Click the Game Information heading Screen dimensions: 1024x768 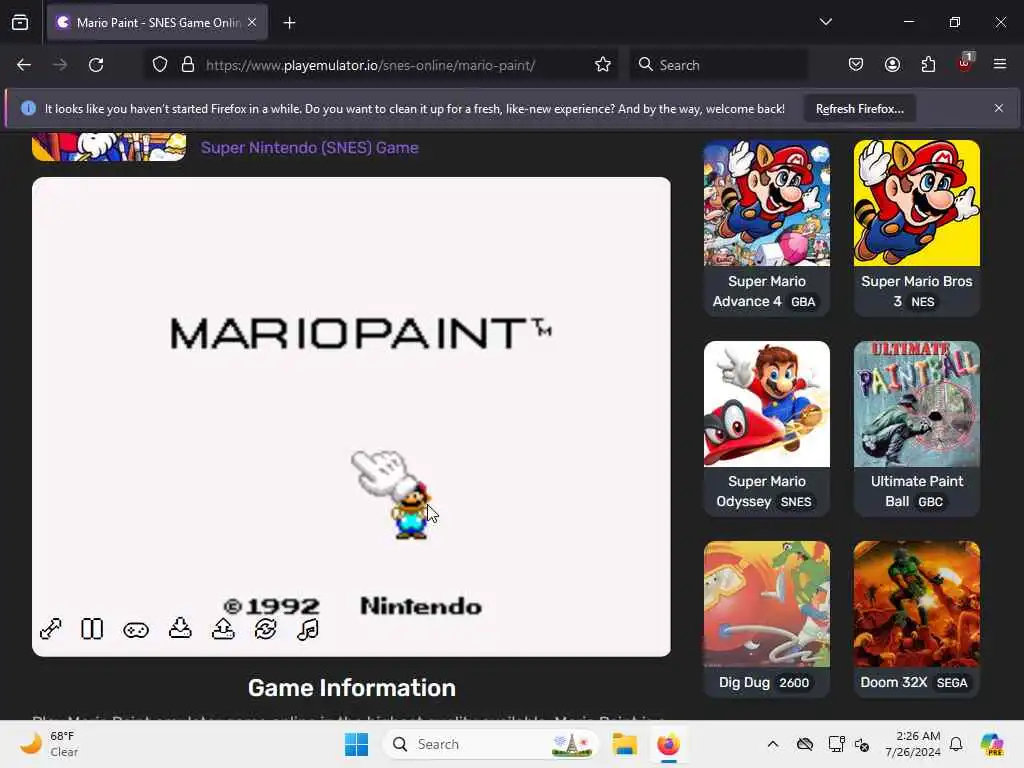pyautogui.click(x=351, y=688)
